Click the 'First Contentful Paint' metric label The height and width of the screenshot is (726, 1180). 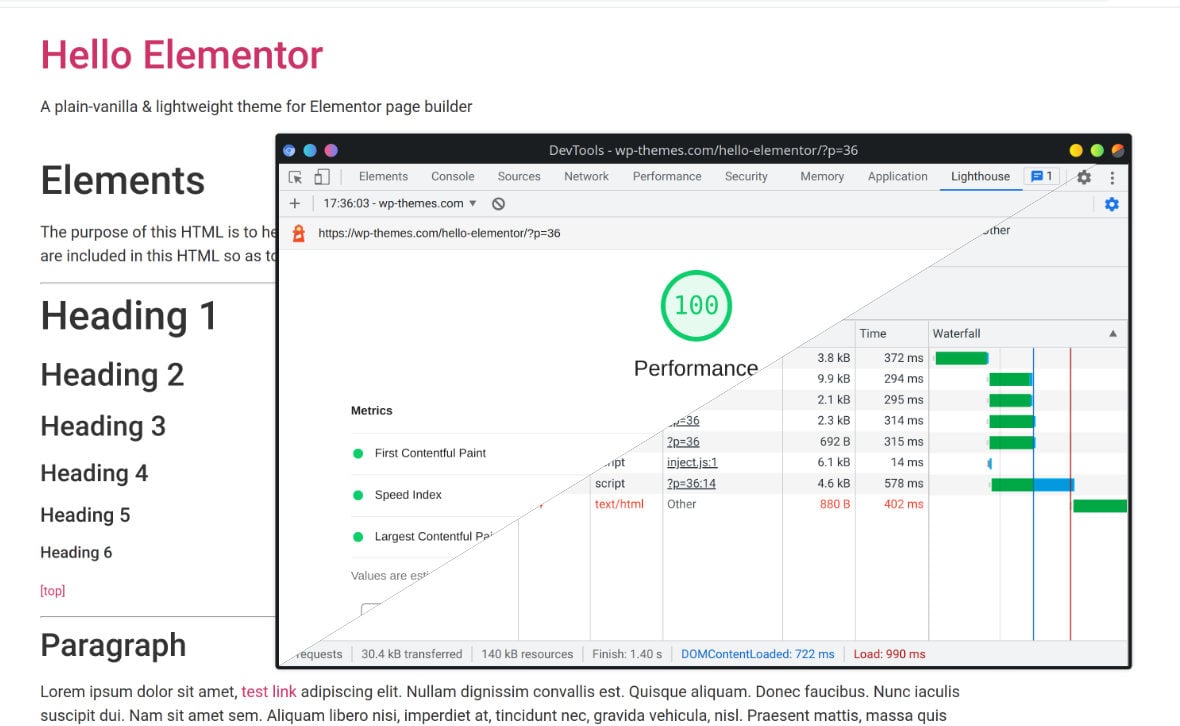click(430, 453)
